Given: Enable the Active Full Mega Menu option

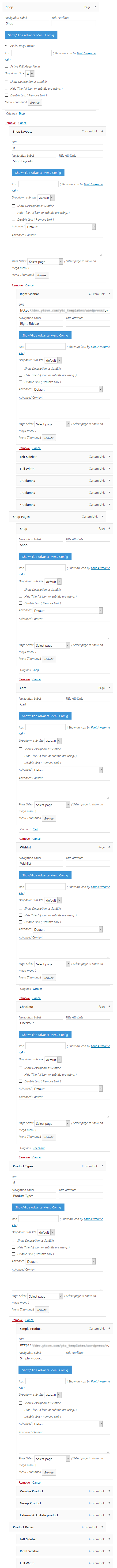Looking at the screenshot, I should click(7, 66).
